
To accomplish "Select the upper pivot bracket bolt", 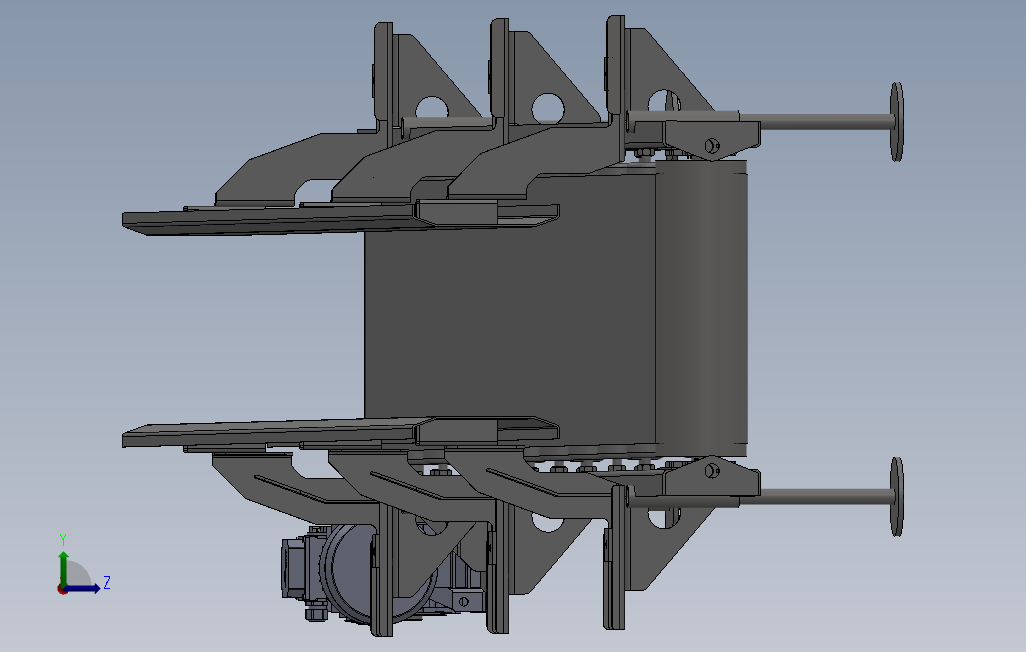I will point(713,145).
